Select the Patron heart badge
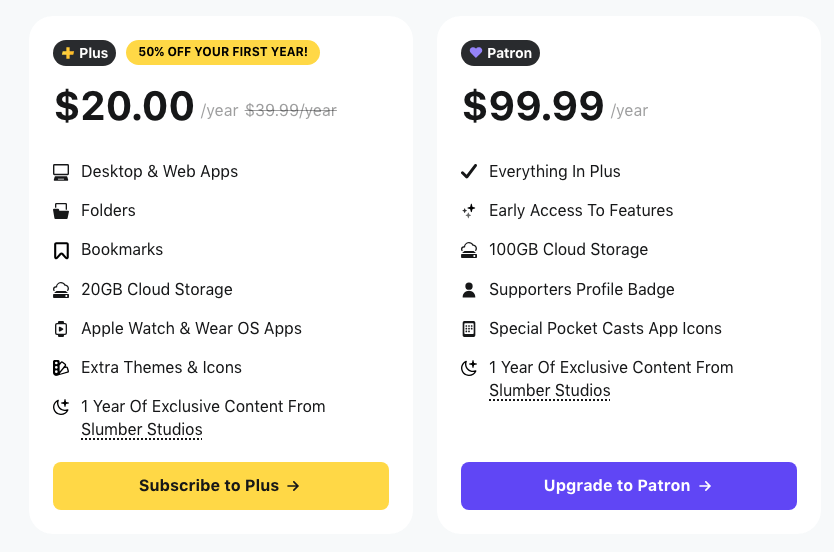Image resolution: width=834 pixels, height=552 pixels. click(x=500, y=53)
